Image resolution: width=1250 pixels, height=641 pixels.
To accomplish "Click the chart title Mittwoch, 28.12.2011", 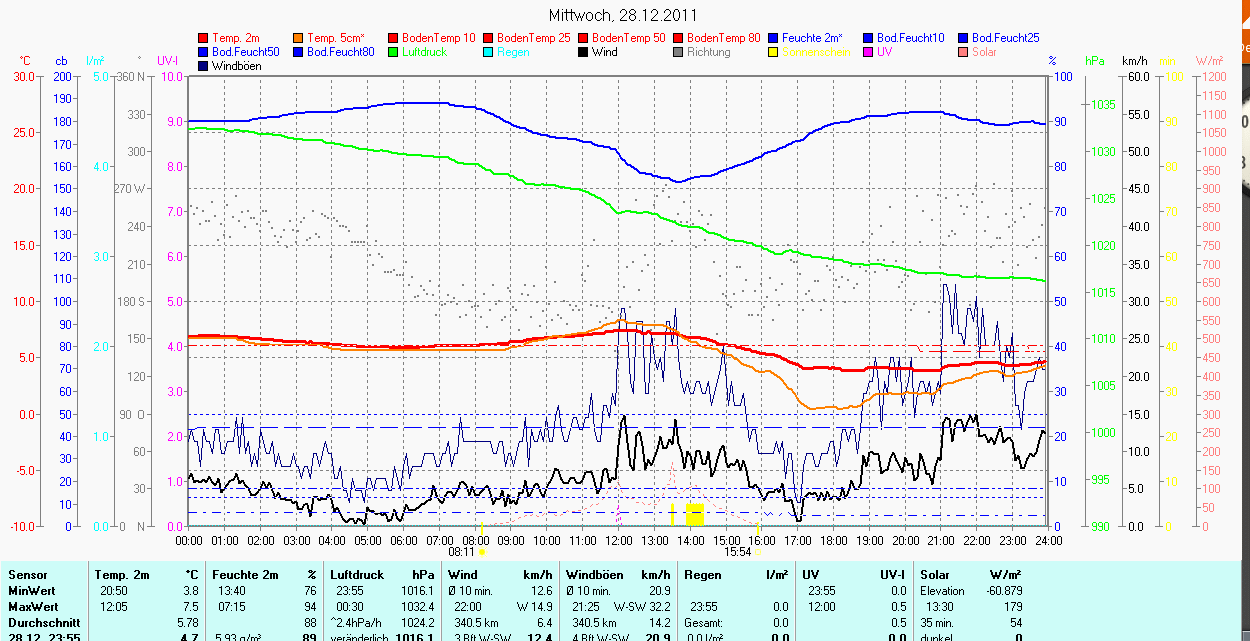I will point(623,15).
